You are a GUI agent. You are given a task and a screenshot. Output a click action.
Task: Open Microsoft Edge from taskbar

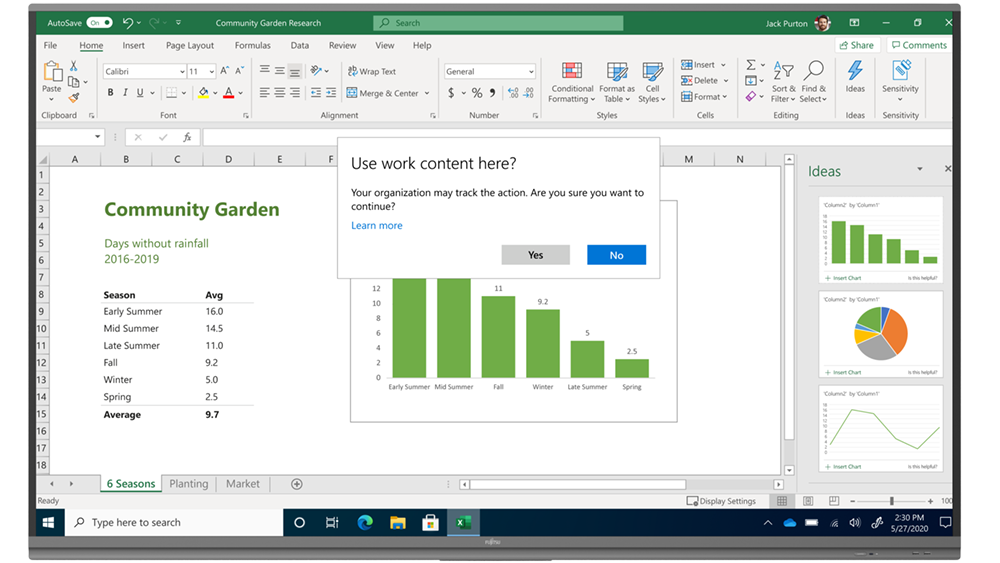(x=365, y=523)
